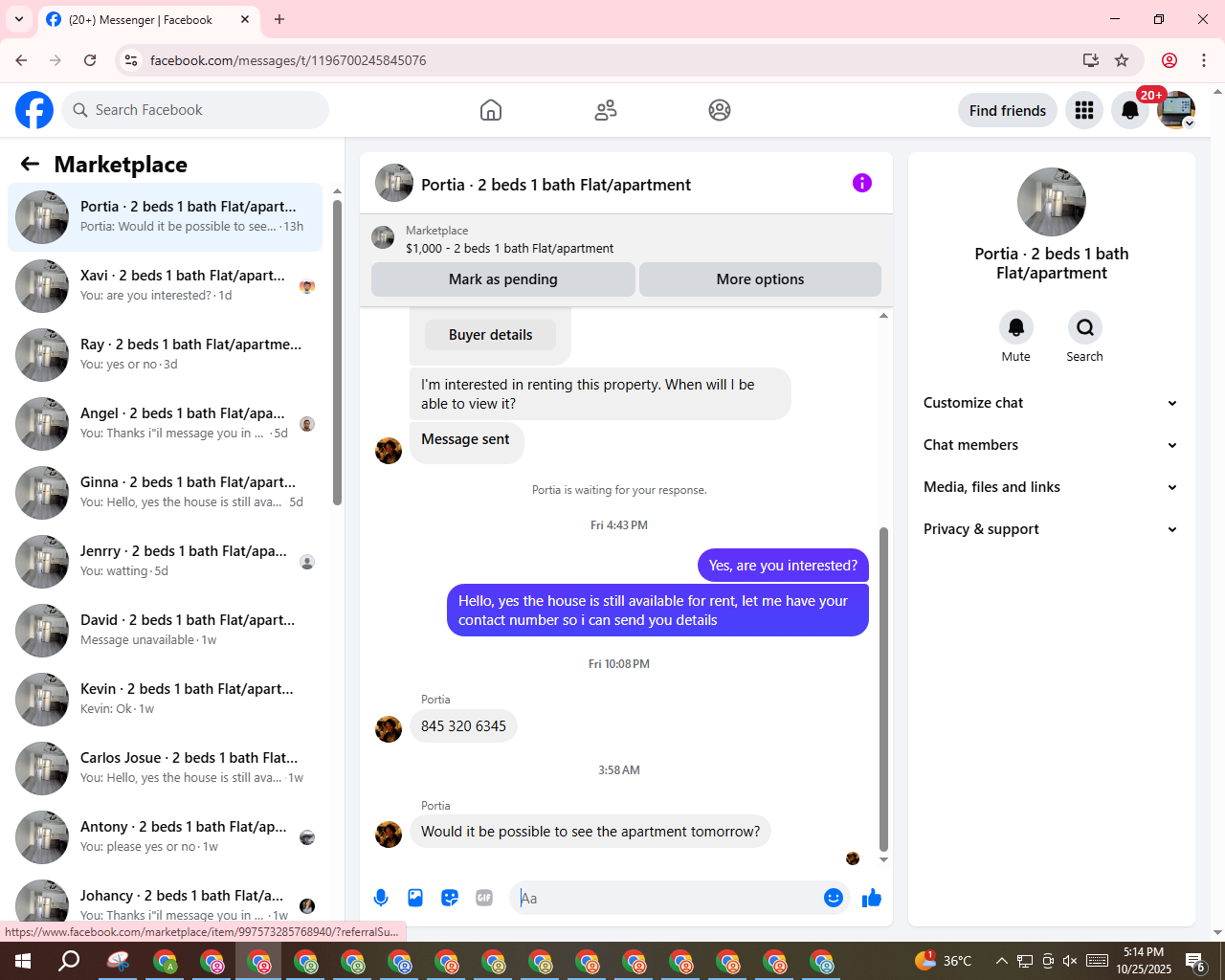Image resolution: width=1225 pixels, height=980 pixels.
Task: Expand the Chat members section
Action: click(x=1051, y=445)
